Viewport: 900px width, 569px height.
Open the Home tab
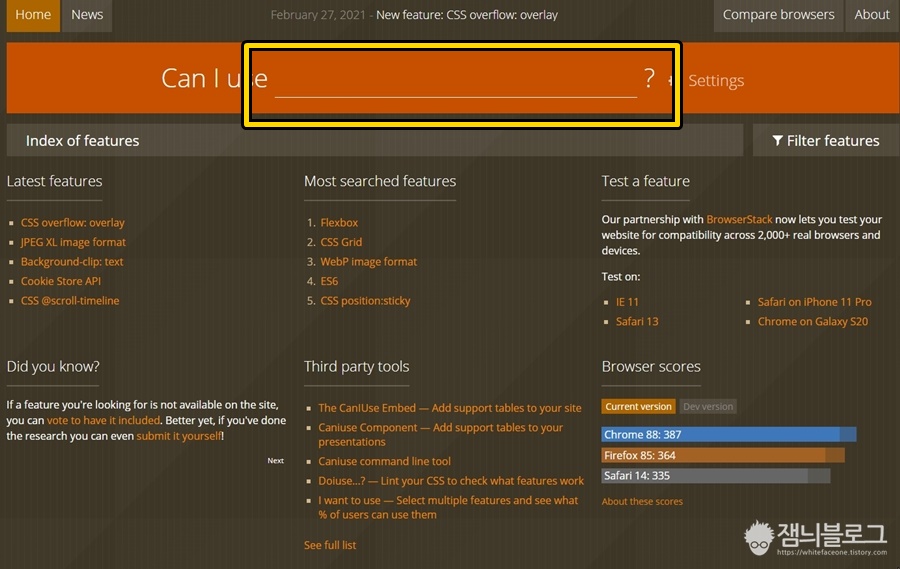pyautogui.click(x=33, y=15)
